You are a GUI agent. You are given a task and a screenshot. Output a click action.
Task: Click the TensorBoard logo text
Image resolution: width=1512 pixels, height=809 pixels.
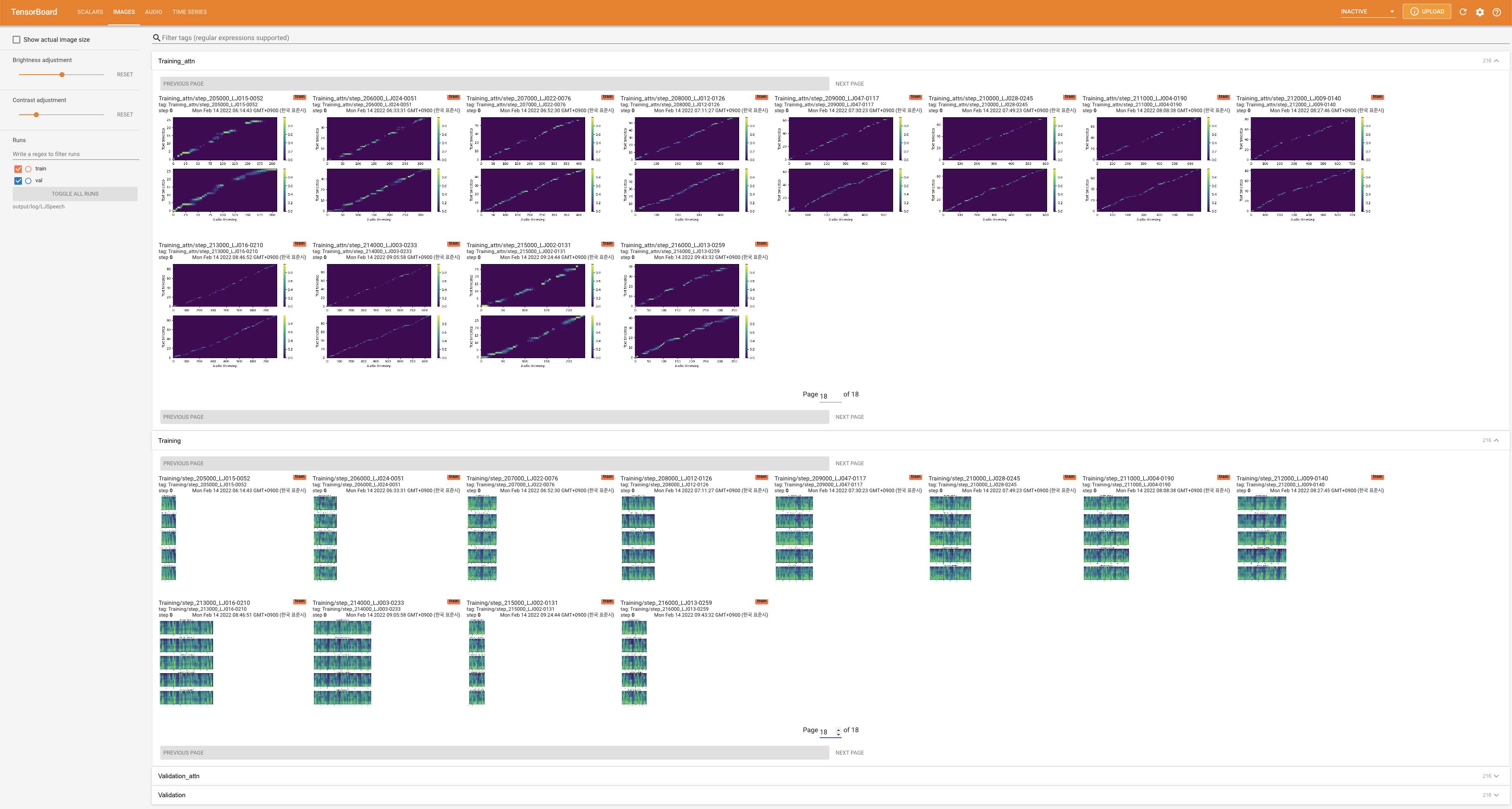tap(34, 12)
